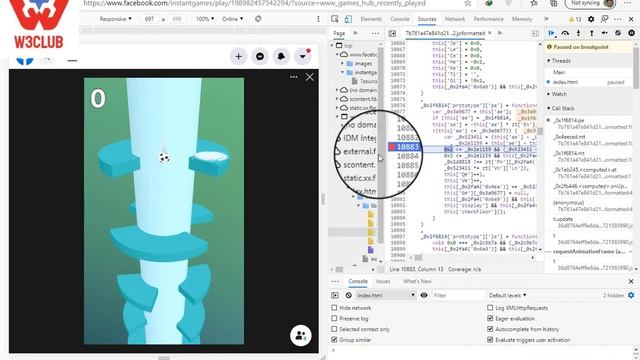This screenshot has width=640, height=360.
Task: Create a live expression eye icon
Action: (424, 295)
